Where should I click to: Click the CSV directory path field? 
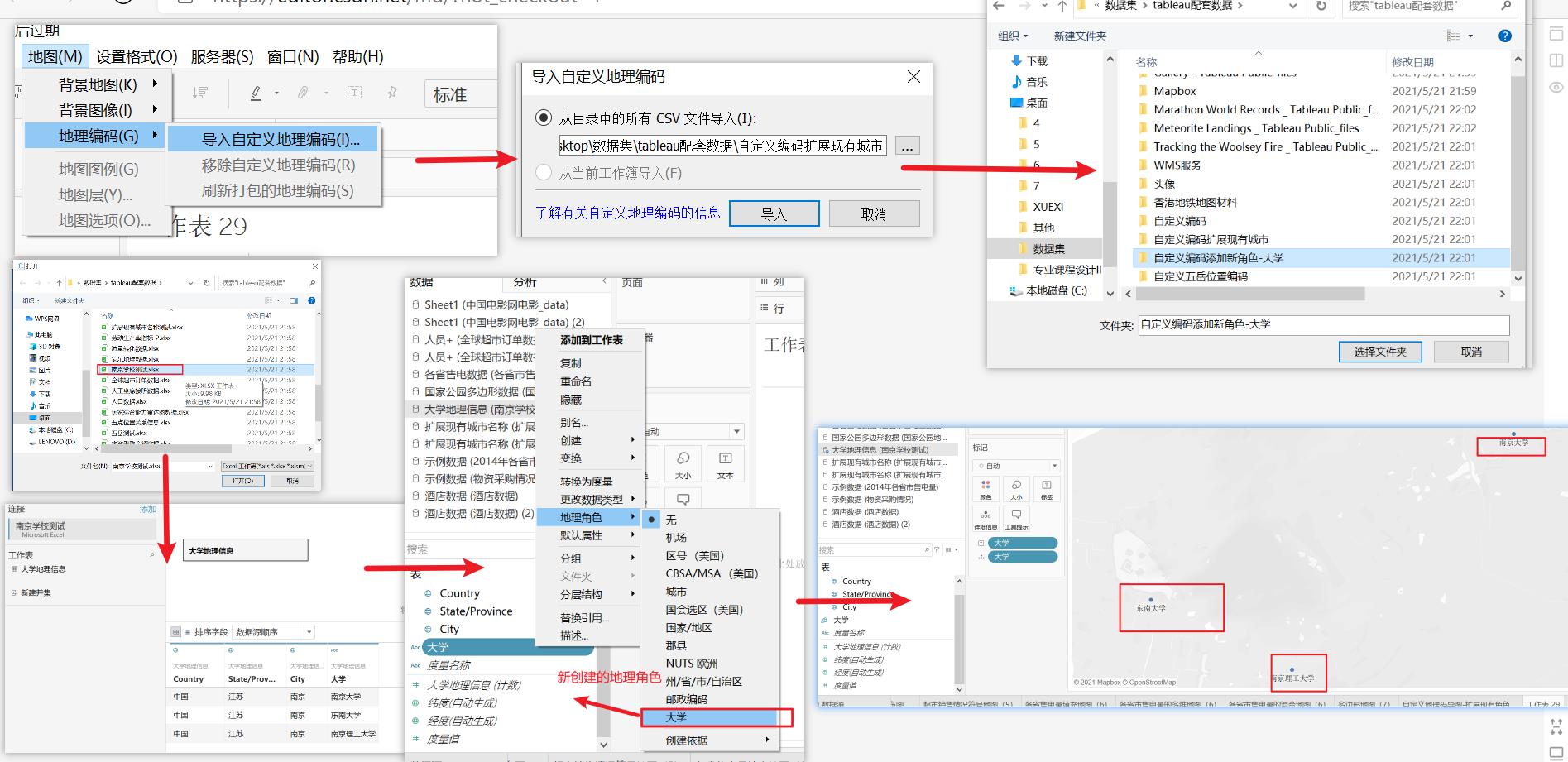(x=722, y=146)
